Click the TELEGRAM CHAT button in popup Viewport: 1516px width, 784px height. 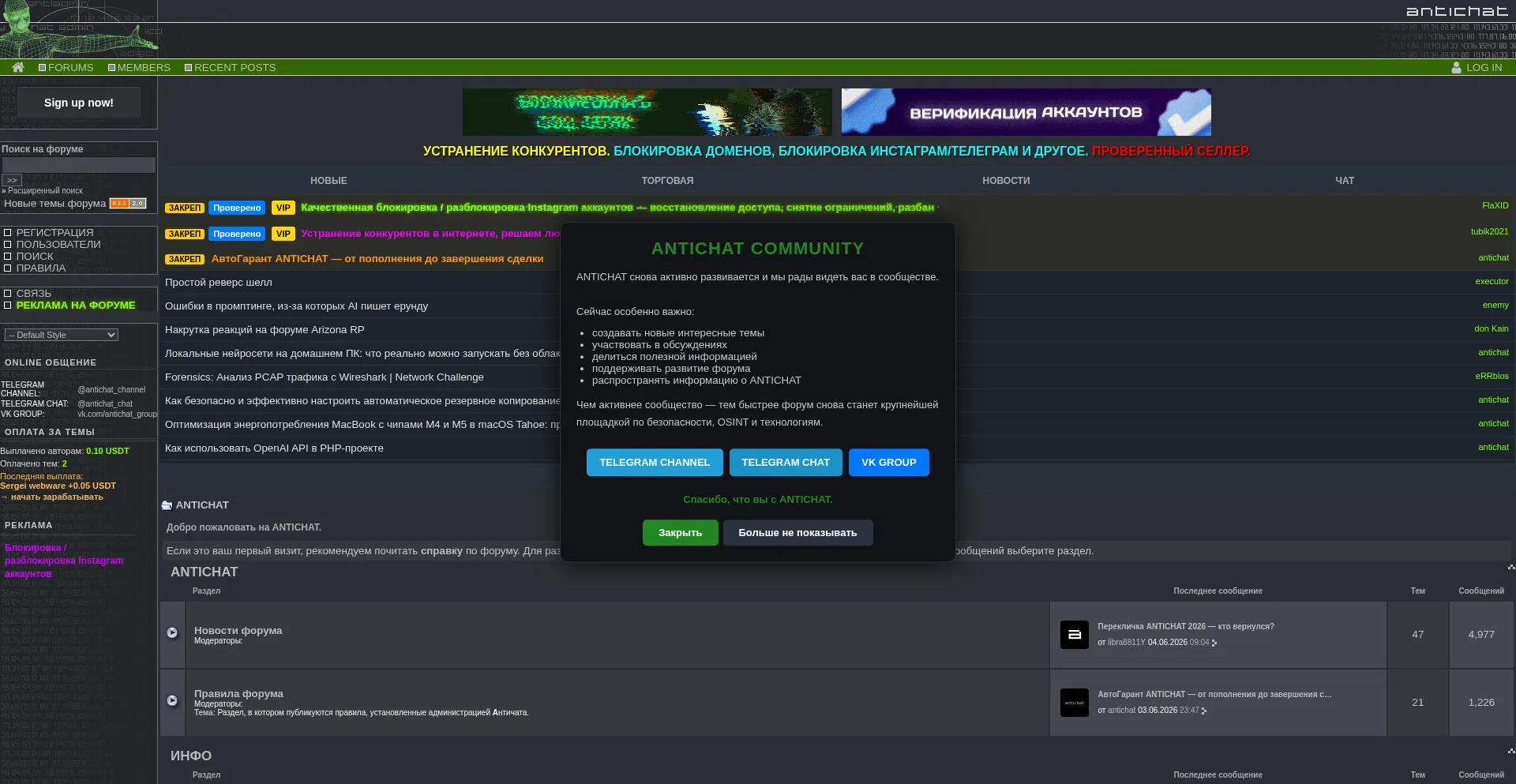pyautogui.click(x=786, y=463)
